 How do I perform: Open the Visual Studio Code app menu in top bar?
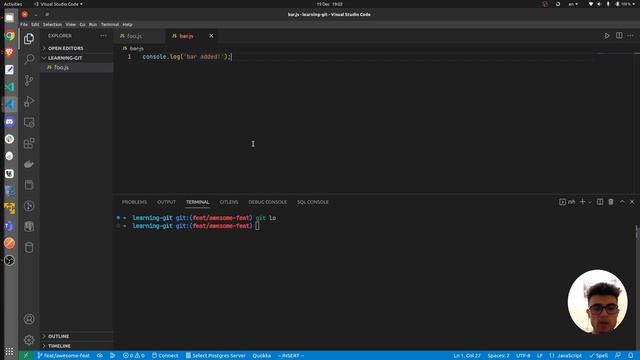(58, 4)
